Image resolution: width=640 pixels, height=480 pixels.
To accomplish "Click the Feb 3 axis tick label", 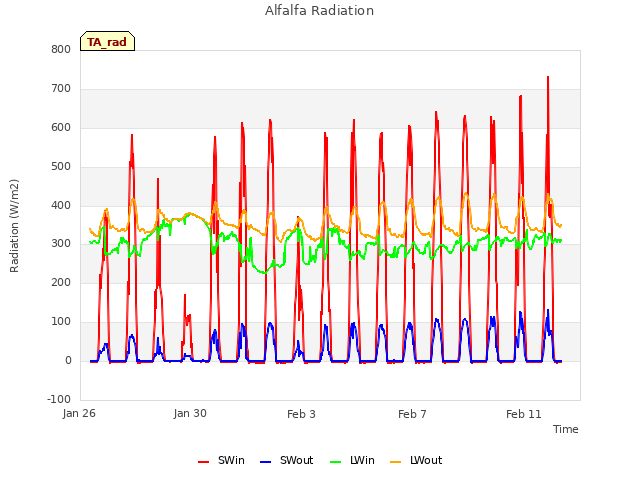I will [301, 414].
